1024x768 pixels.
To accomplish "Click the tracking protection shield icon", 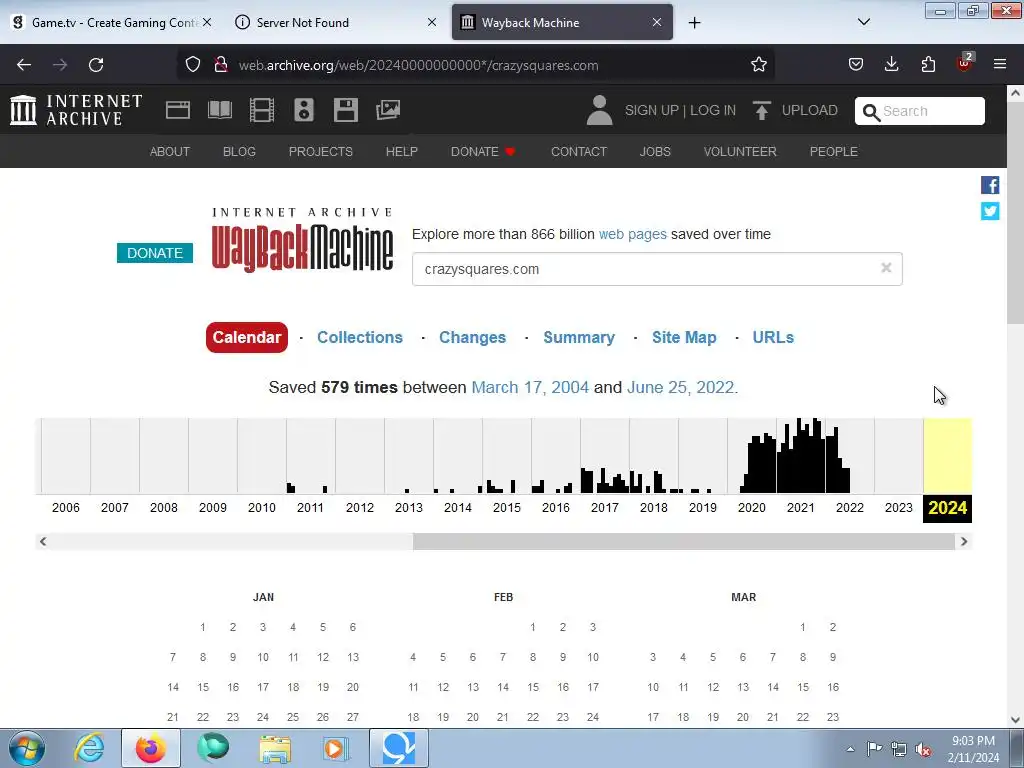I will (193, 65).
